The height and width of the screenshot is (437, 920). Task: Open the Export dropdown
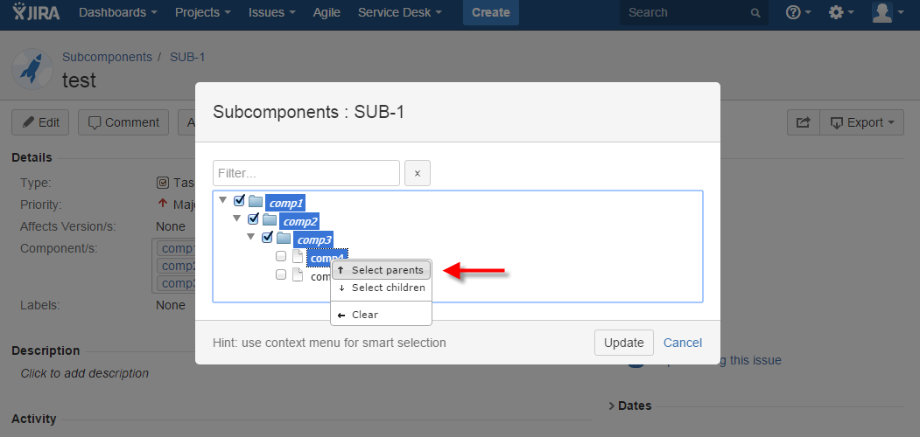(x=861, y=123)
